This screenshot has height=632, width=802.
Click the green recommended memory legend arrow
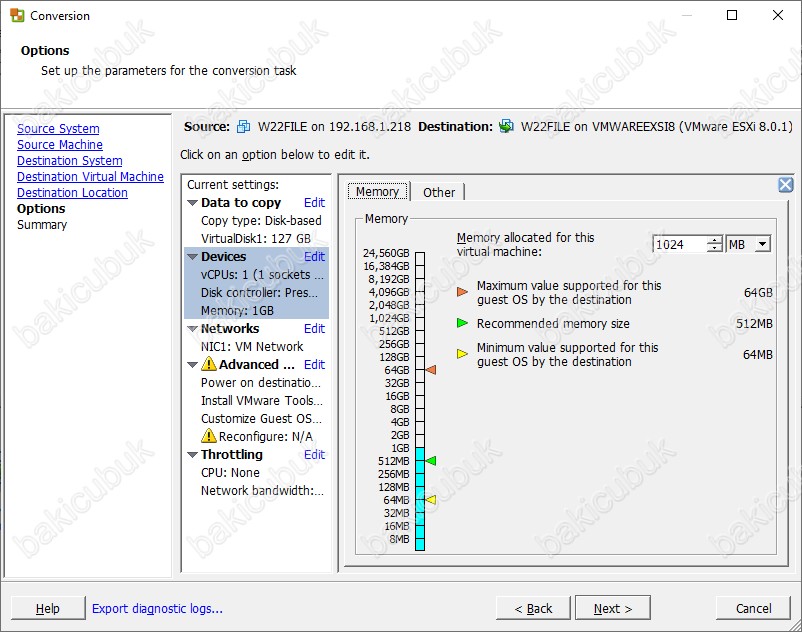coord(462,323)
